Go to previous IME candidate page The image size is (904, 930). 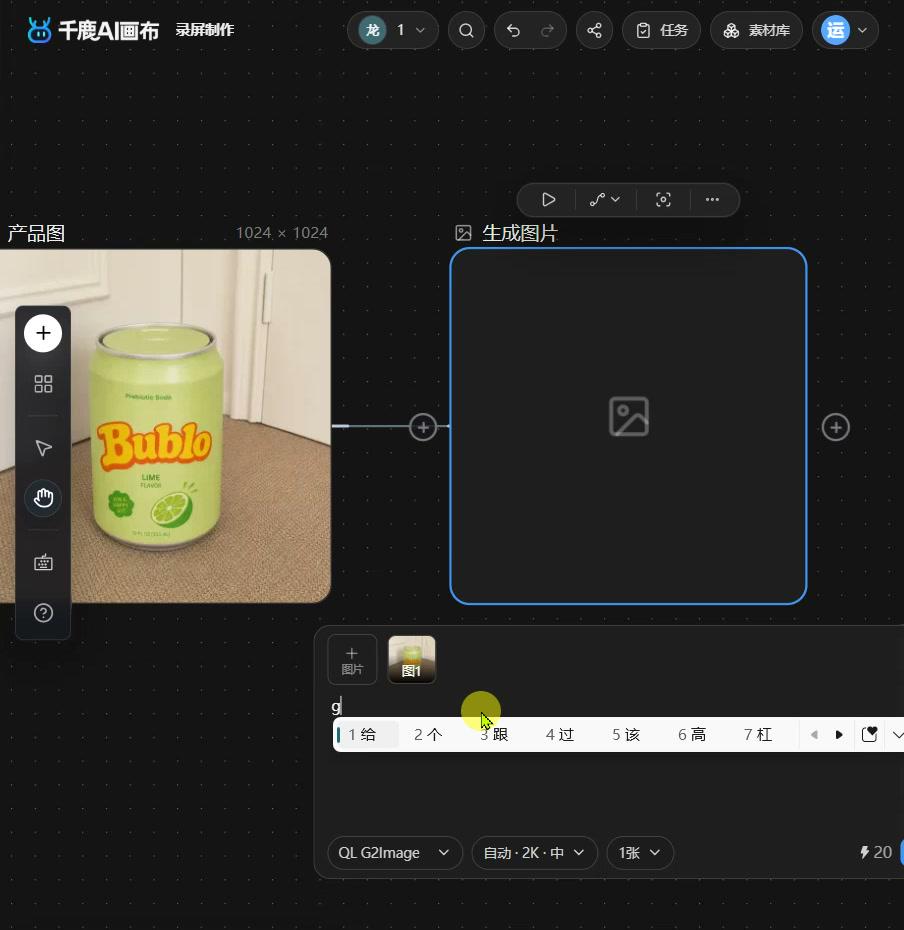point(814,735)
